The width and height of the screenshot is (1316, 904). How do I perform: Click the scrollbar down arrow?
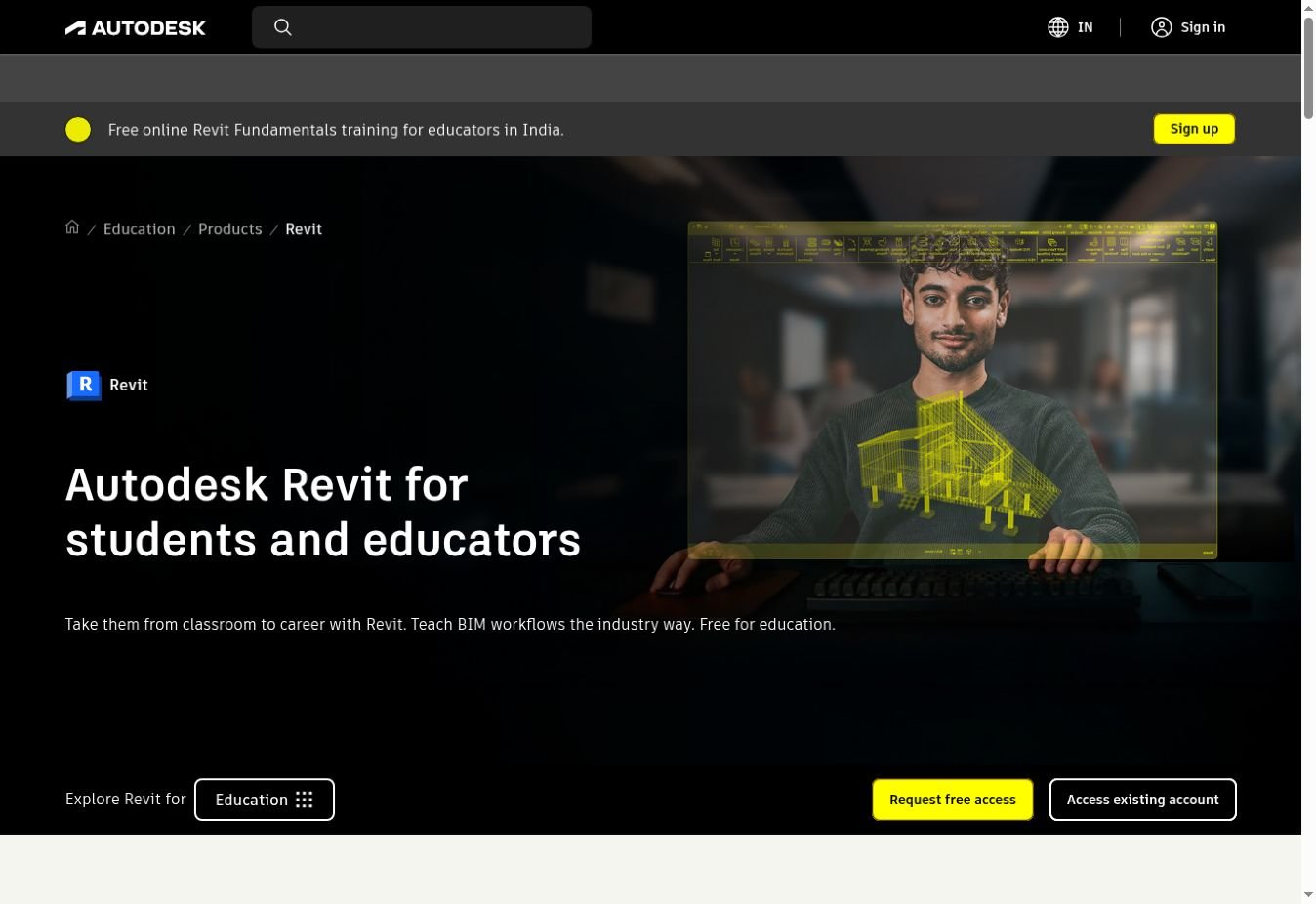click(1308, 895)
